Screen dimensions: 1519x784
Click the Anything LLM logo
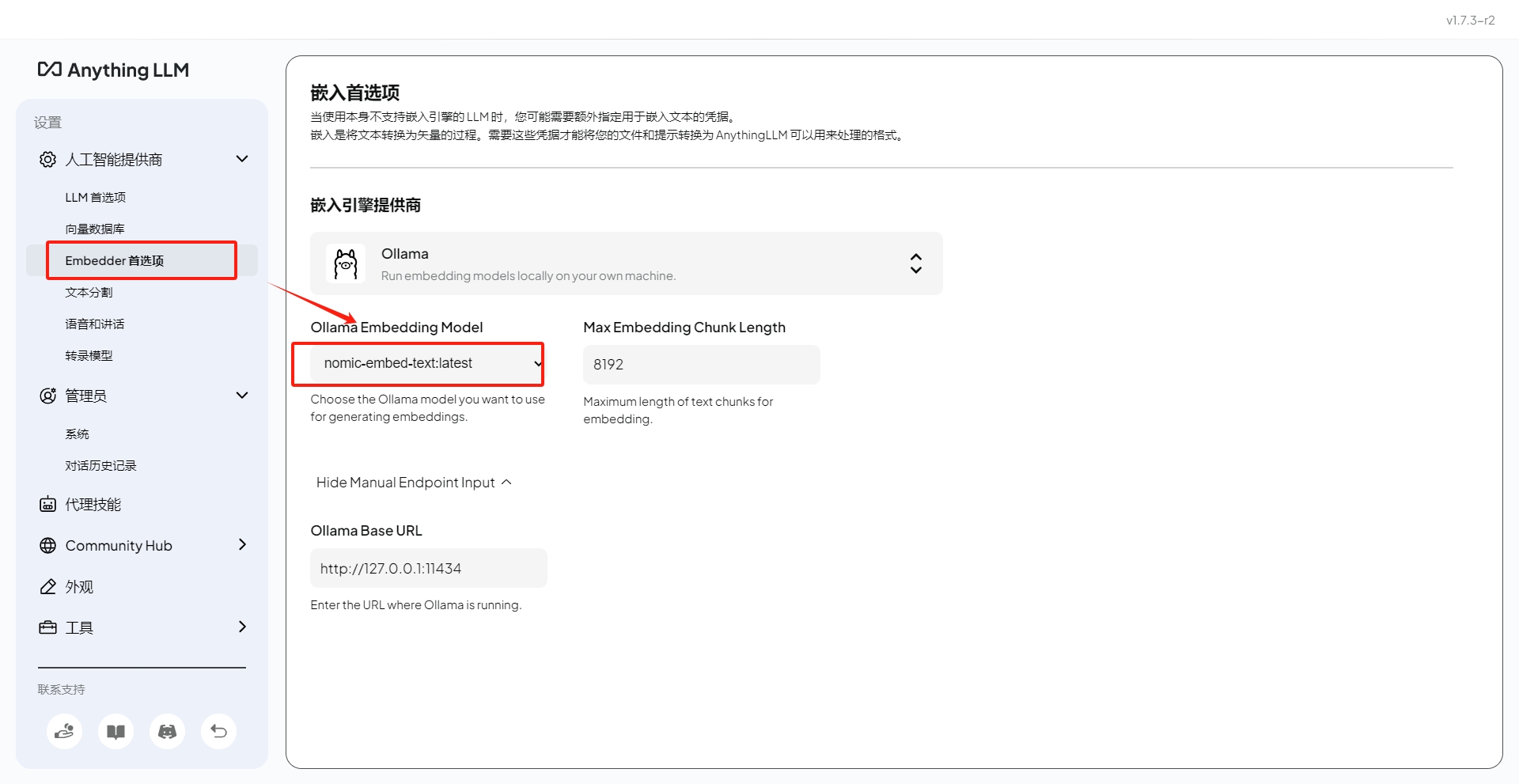(113, 70)
